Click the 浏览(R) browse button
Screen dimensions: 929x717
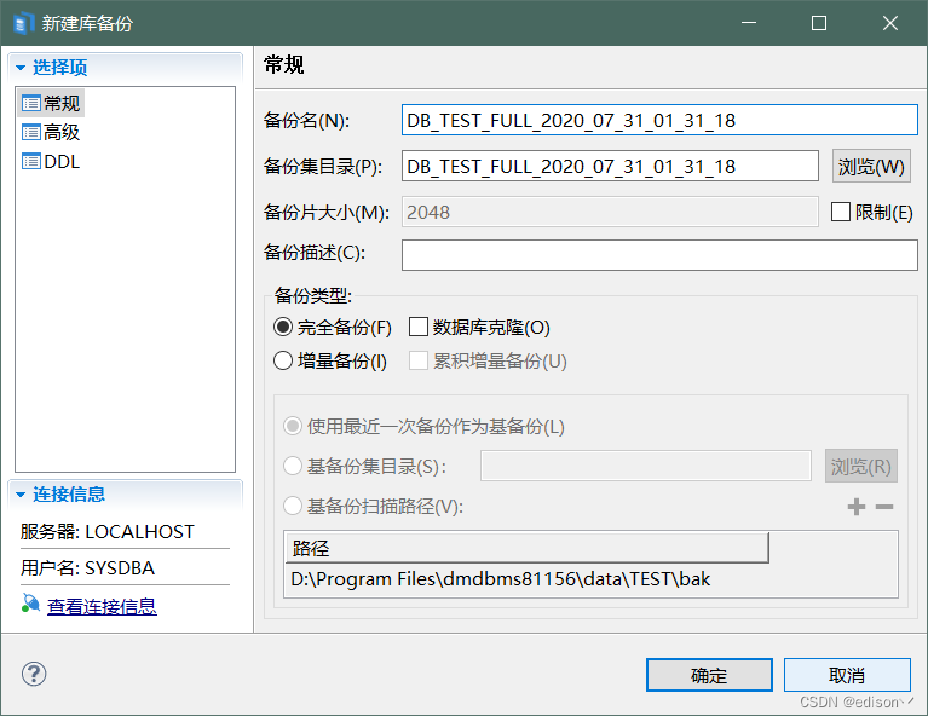[861, 466]
